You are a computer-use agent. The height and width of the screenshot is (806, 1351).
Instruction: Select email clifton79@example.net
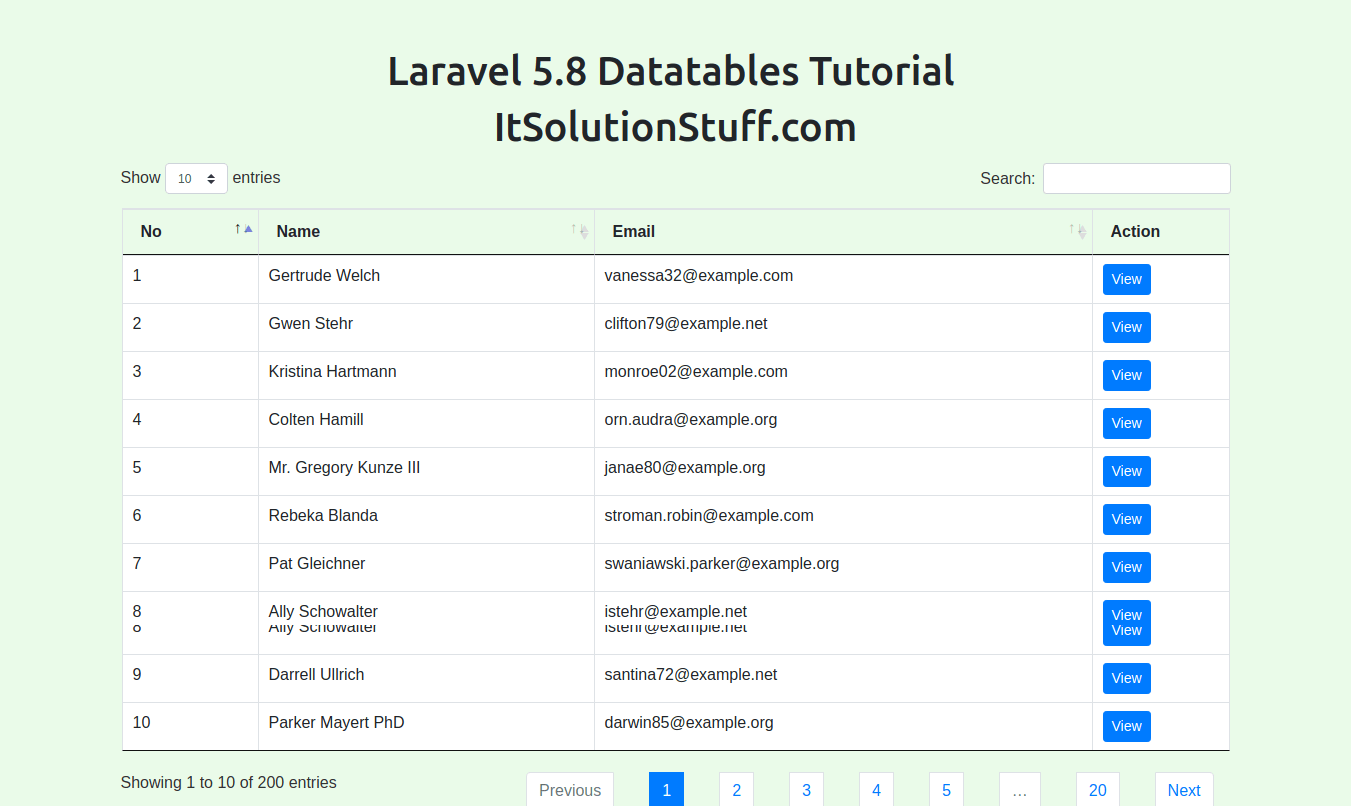pos(686,323)
